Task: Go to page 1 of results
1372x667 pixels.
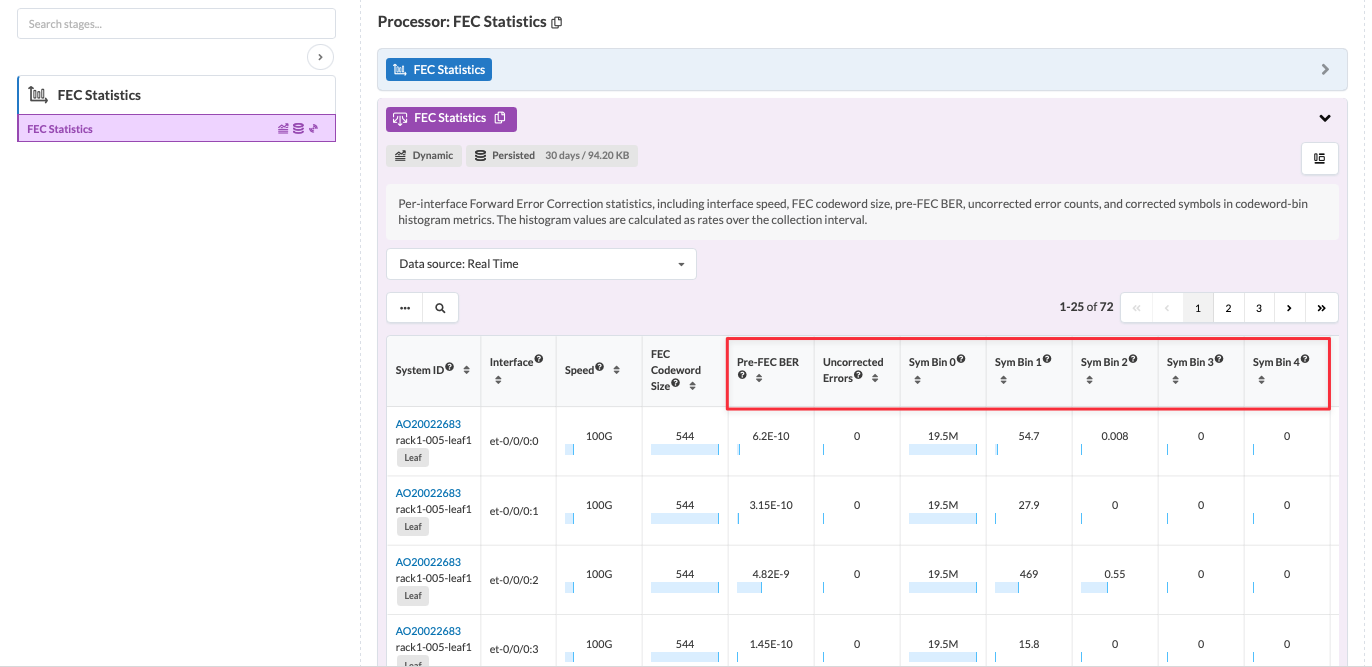Action: click(x=1197, y=308)
